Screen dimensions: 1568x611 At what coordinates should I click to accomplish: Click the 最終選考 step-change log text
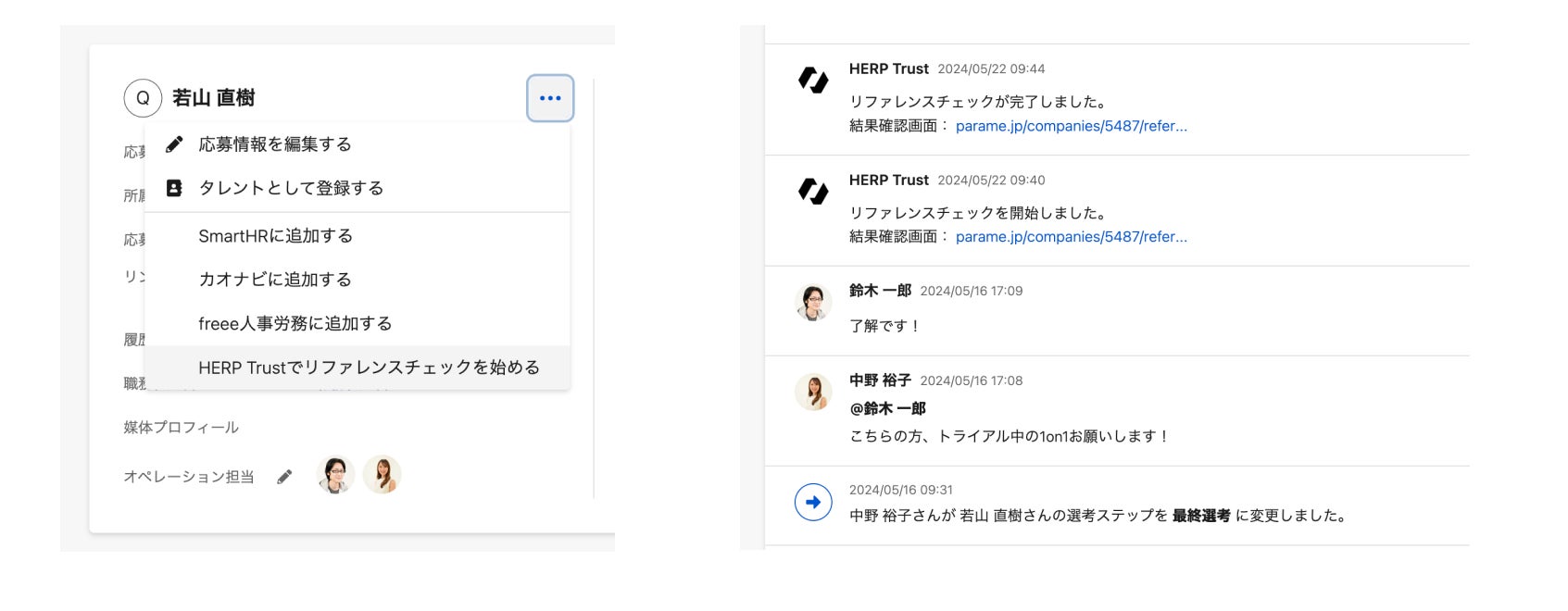[x=1098, y=516]
